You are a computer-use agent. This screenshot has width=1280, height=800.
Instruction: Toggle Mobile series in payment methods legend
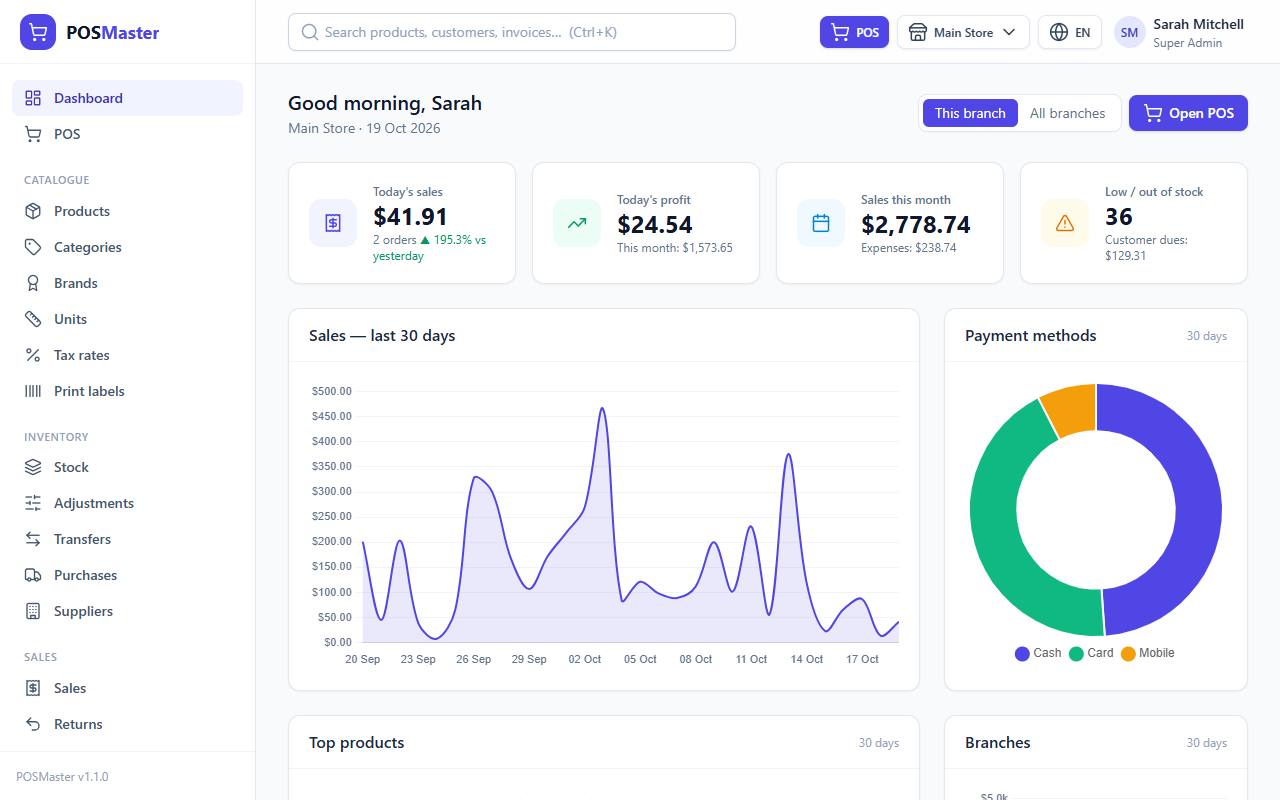[x=1148, y=653]
